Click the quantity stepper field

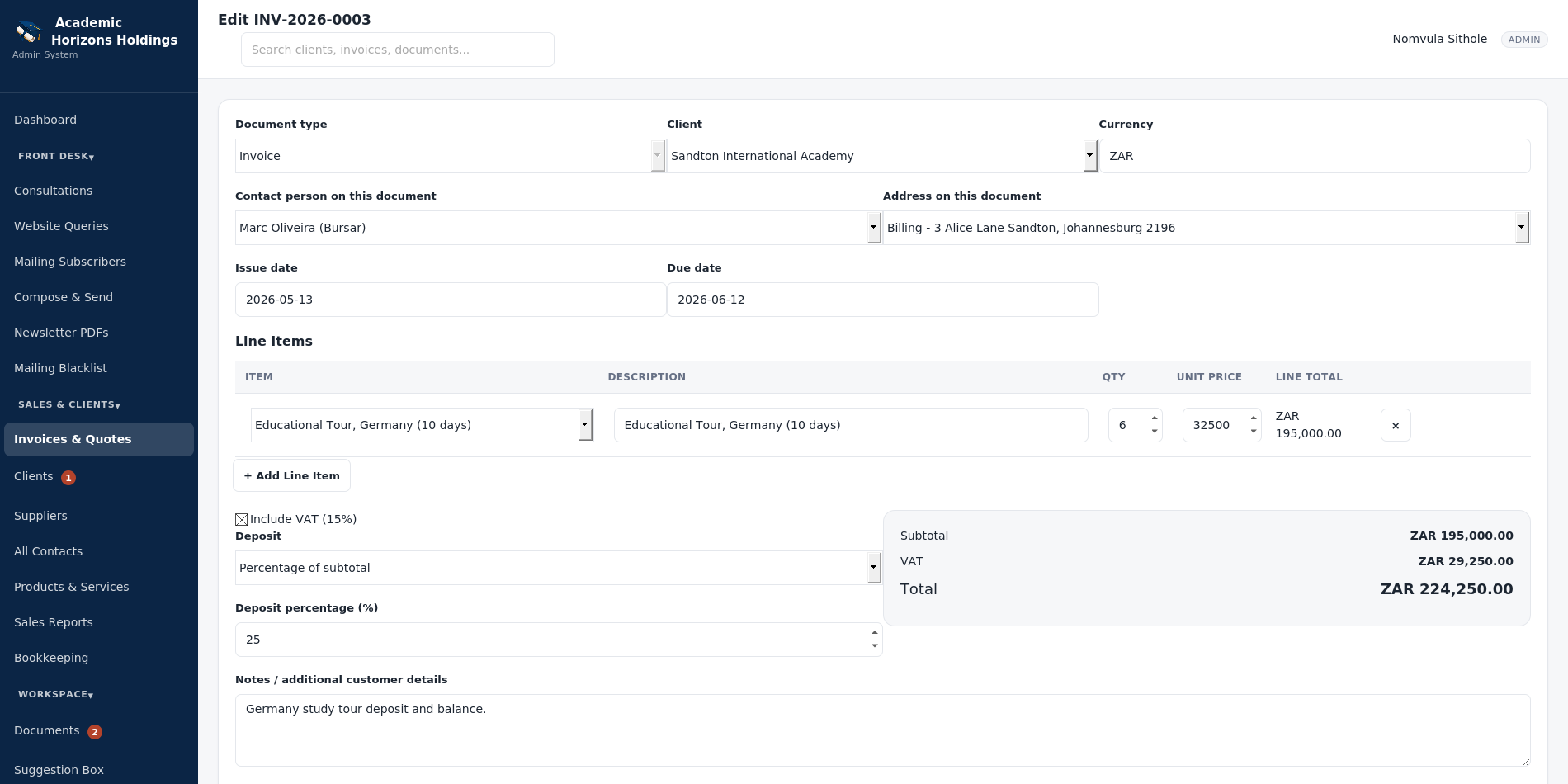tap(1136, 425)
